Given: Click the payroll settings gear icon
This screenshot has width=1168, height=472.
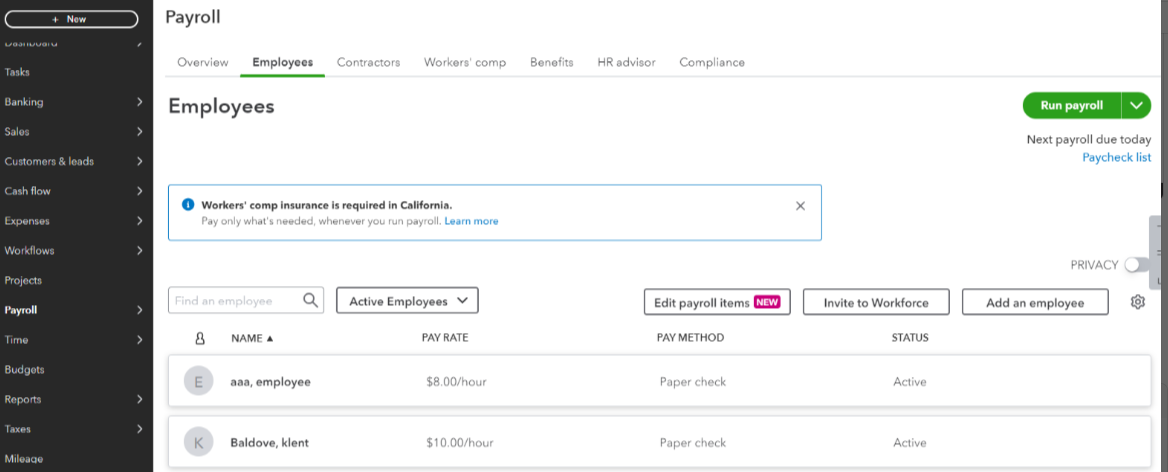Looking at the screenshot, I should 1137,302.
